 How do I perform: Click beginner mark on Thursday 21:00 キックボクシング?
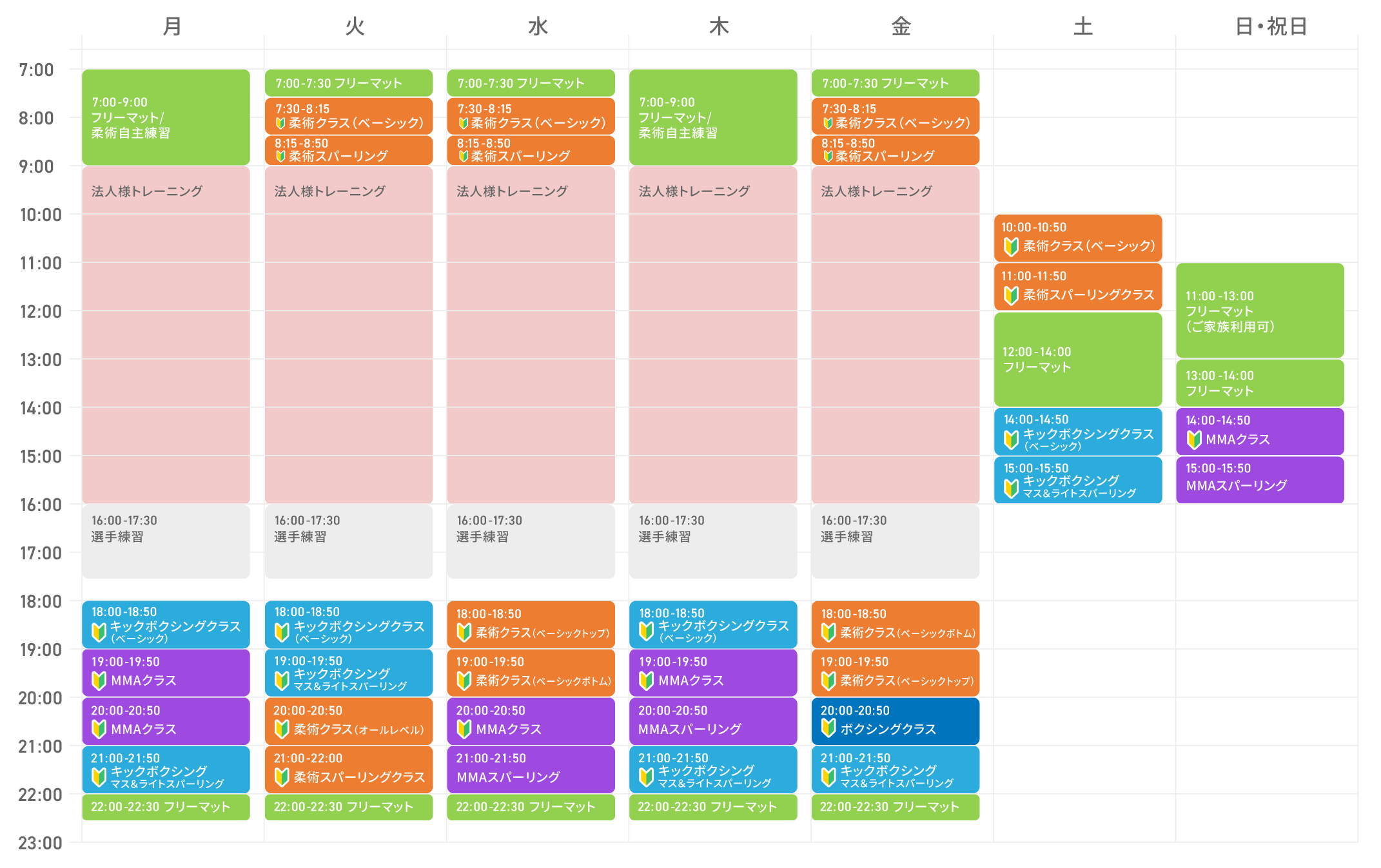pos(646,777)
